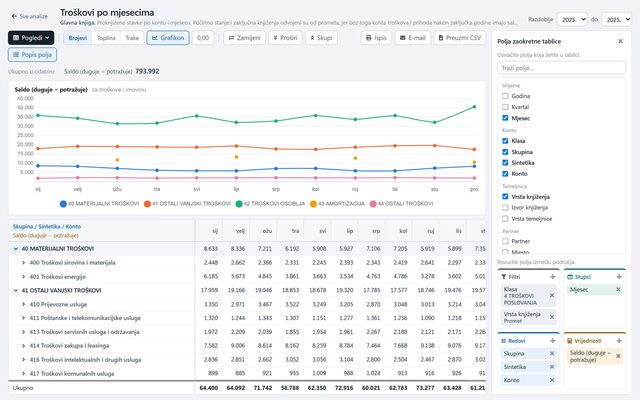640x400 pixels.
Task: Expand 411 Poštanske i telekomunikacijske usluge
Action: [24, 318]
